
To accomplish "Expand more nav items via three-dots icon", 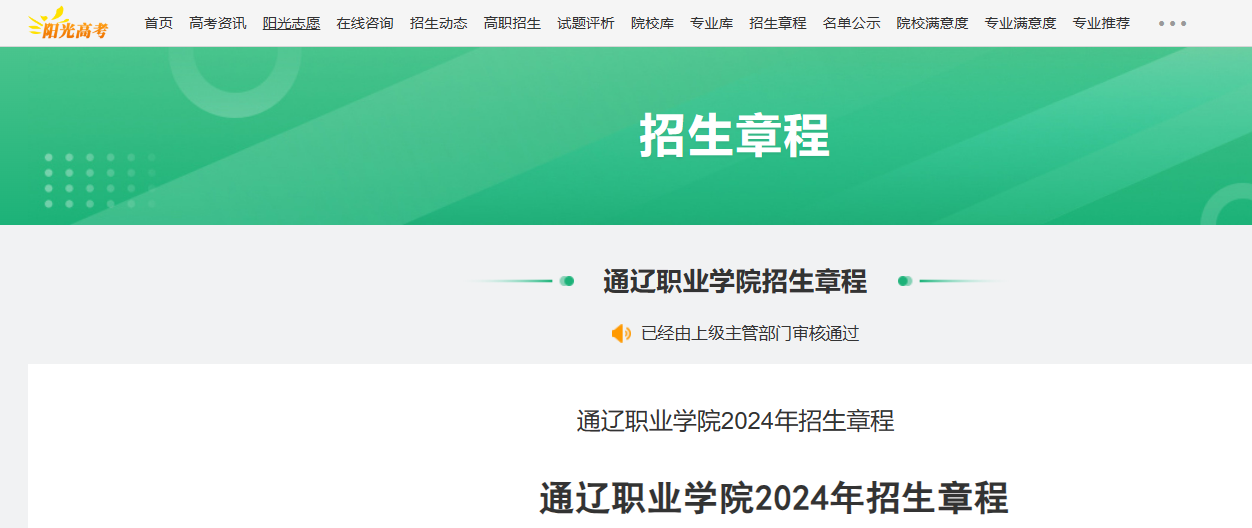I will 1173,23.
